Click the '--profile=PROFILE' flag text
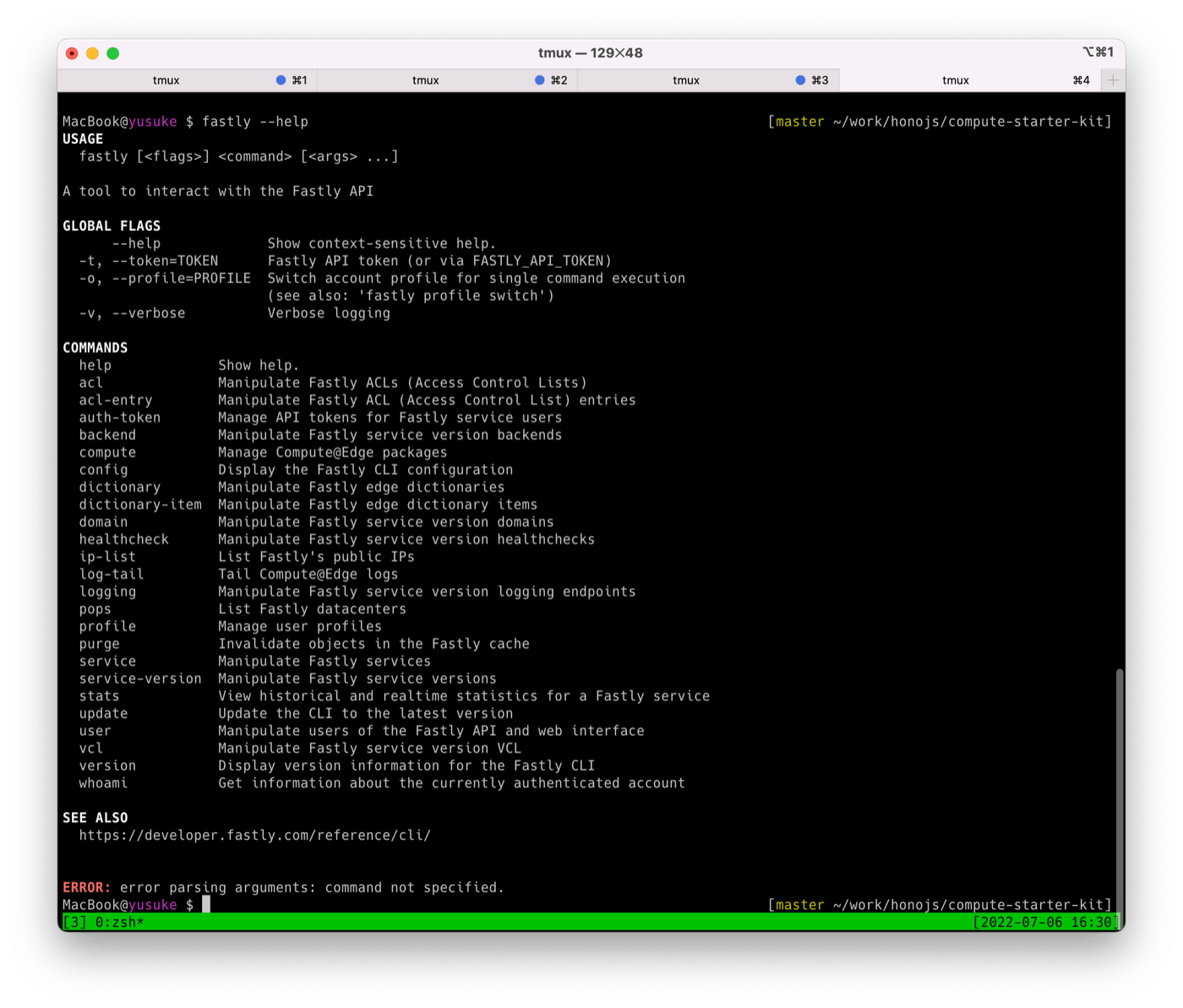This screenshot has height=1008, width=1183. [182, 279]
